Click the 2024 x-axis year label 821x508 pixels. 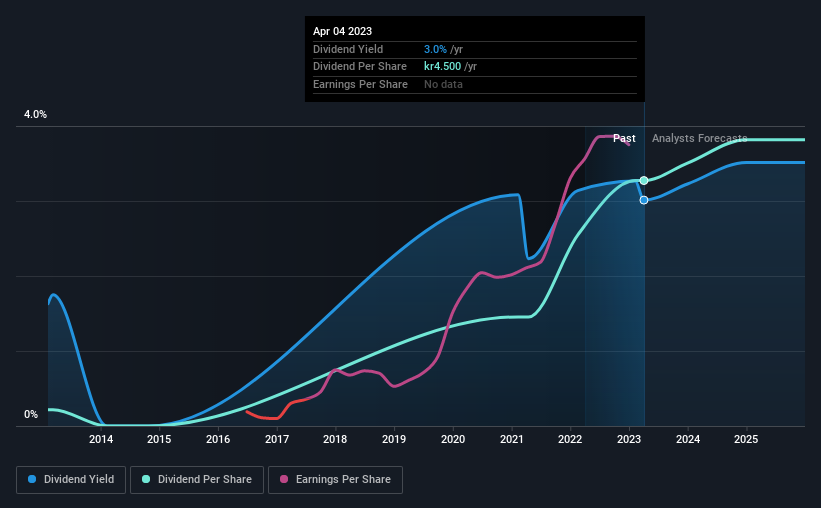point(687,439)
